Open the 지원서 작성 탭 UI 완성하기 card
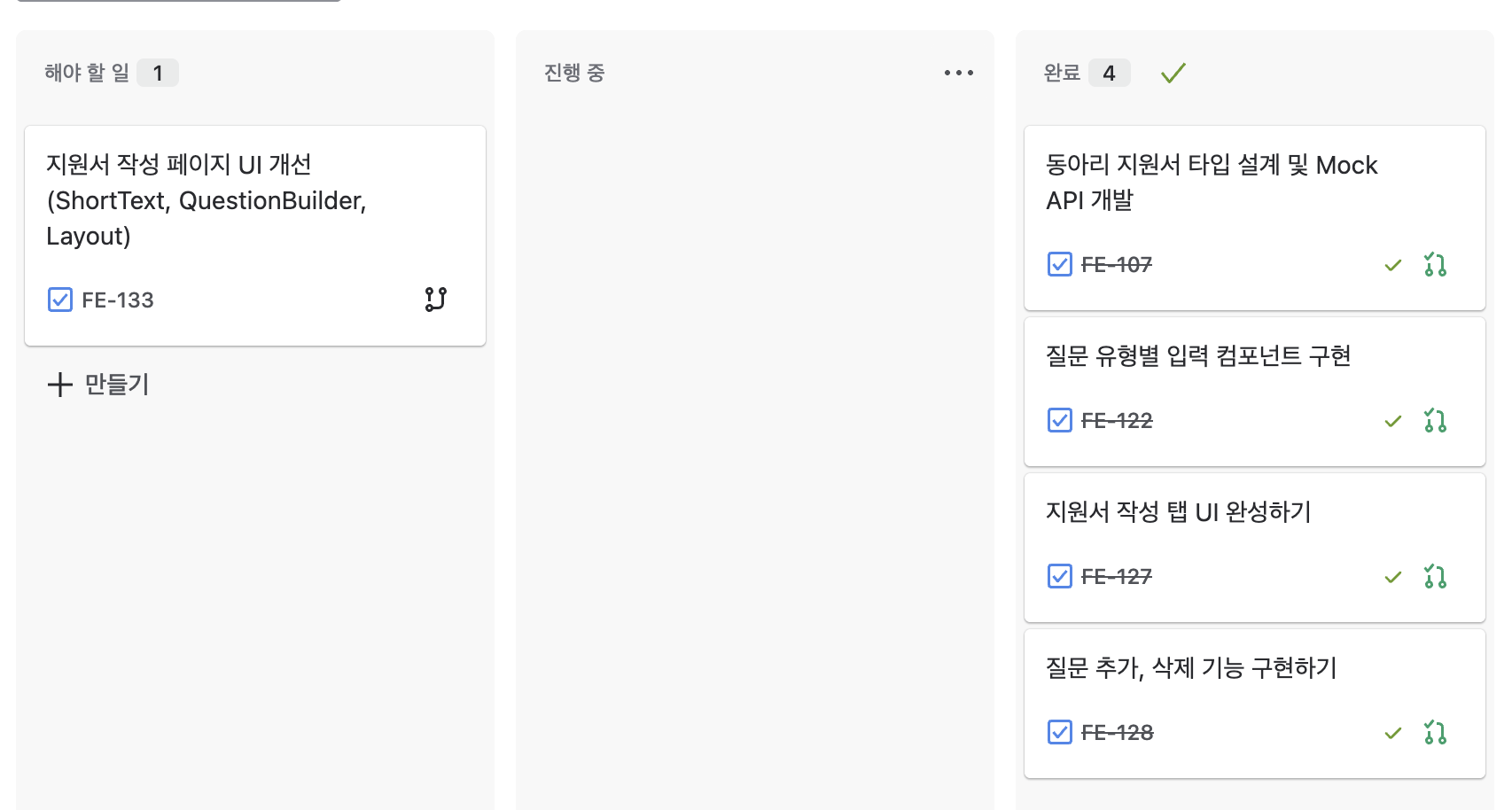This screenshot has height=810, width=1512. click(x=1178, y=512)
